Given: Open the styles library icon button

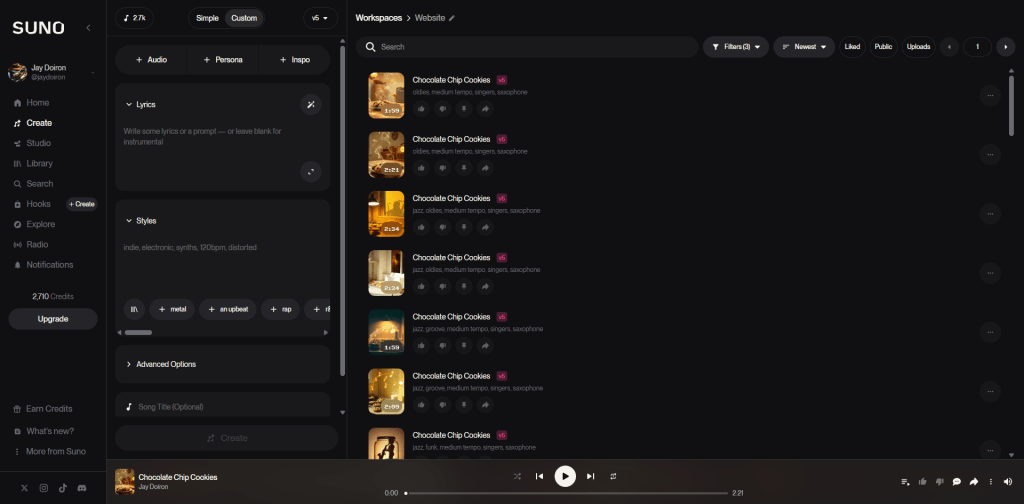Looking at the screenshot, I should [x=134, y=309].
